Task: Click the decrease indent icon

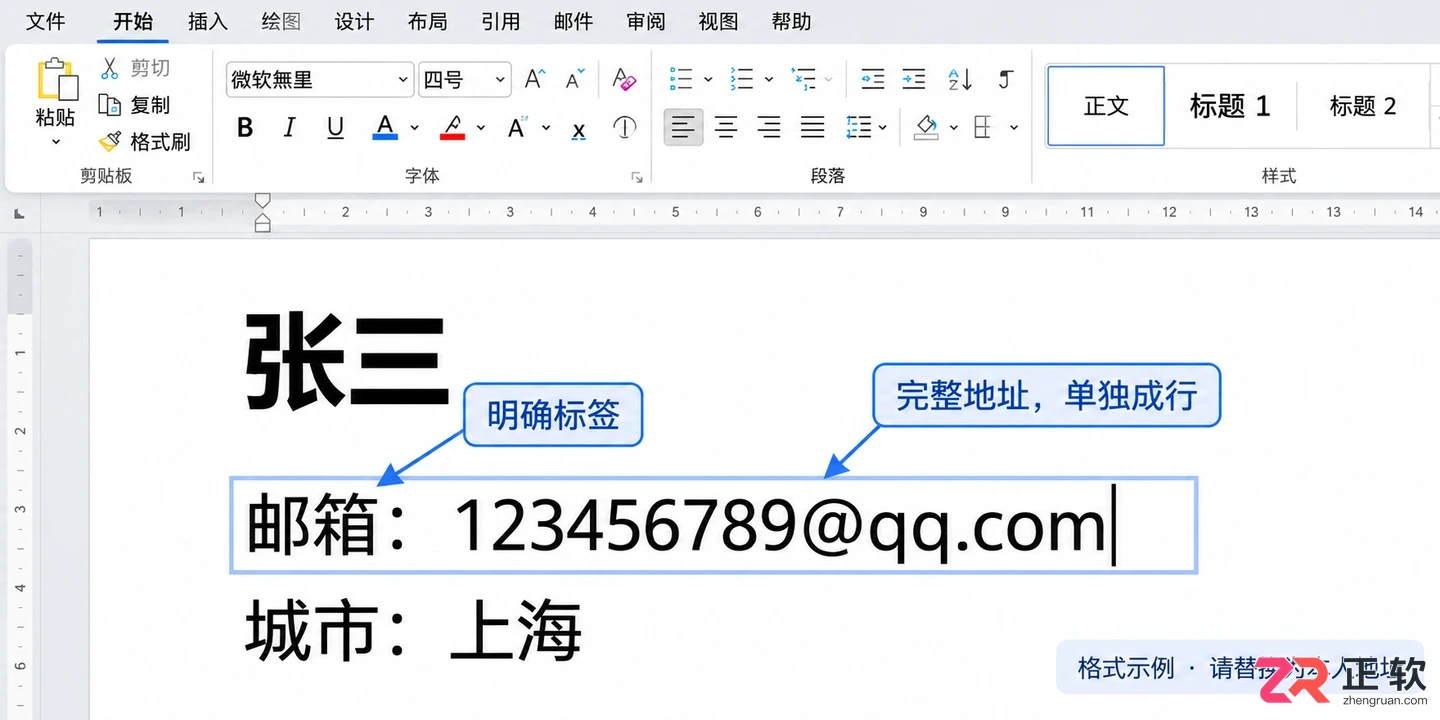Action: [873, 79]
